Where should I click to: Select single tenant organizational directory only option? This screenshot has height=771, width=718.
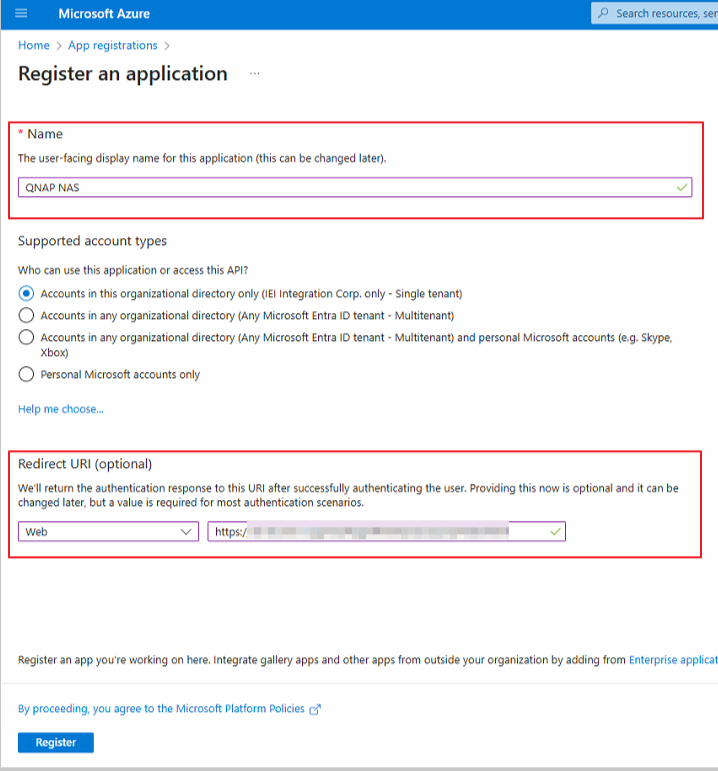25,294
